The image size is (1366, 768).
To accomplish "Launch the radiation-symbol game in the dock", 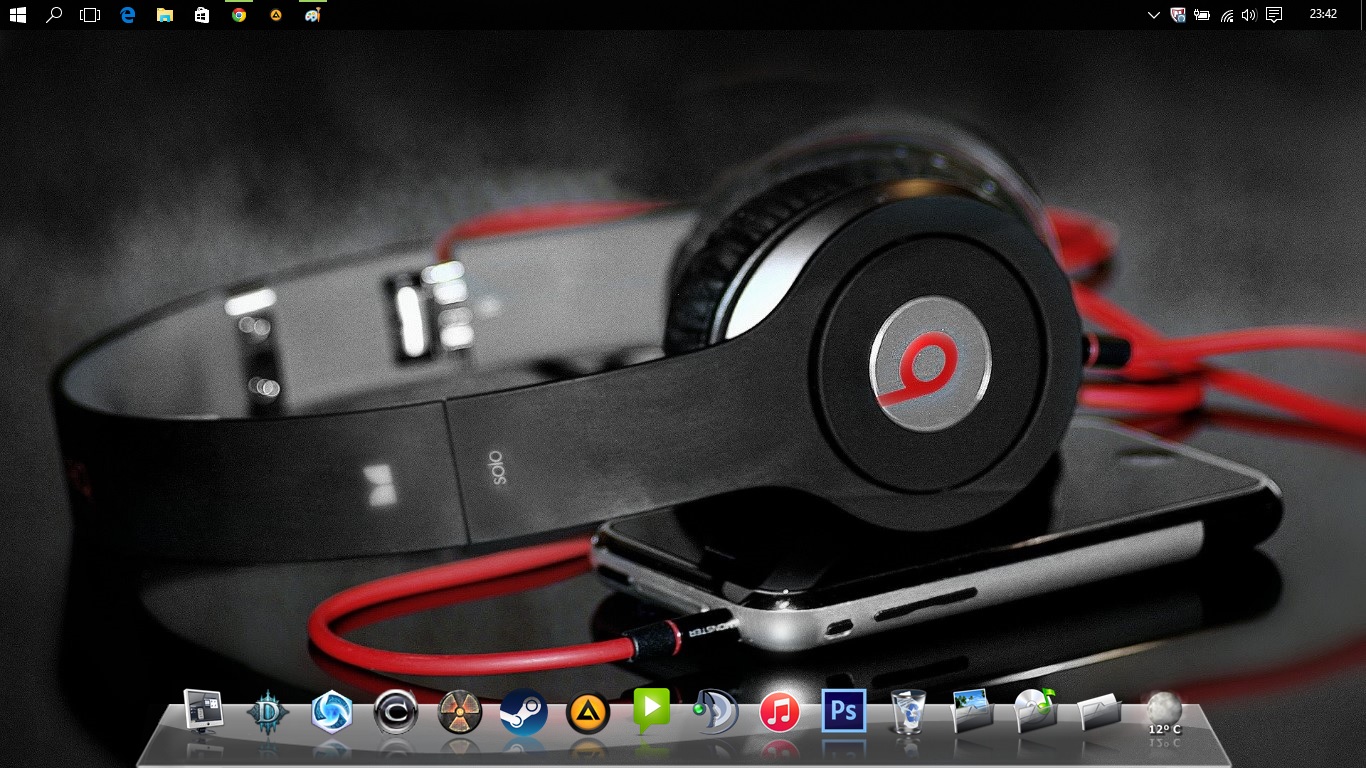I will (460, 713).
